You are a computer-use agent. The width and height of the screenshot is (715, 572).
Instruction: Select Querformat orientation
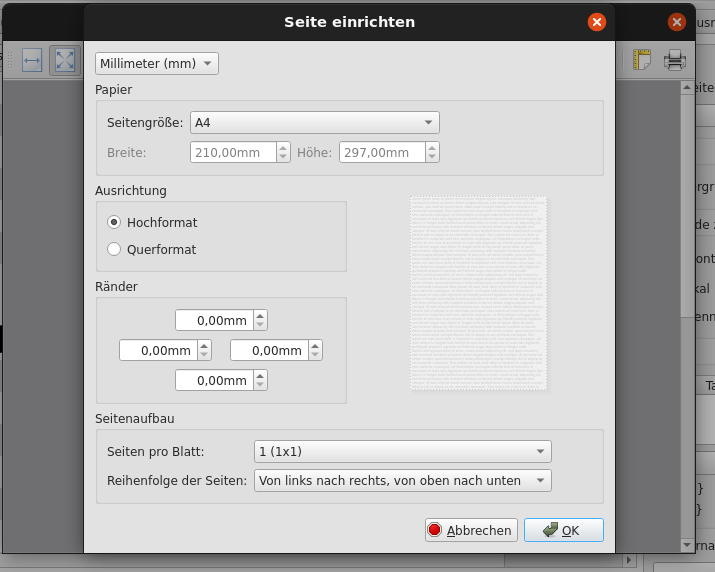point(114,249)
